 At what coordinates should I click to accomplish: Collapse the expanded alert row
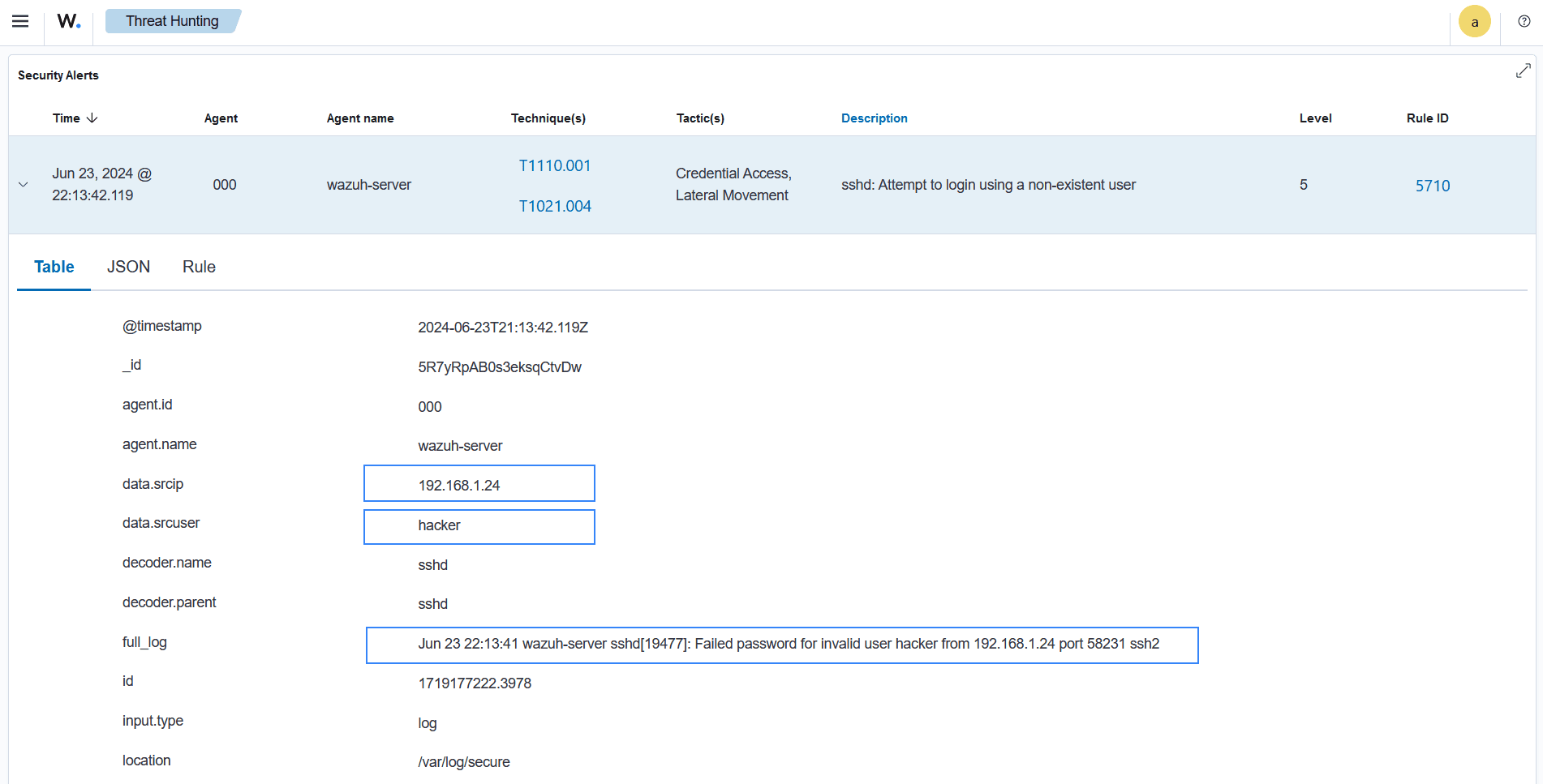coord(24,185)
